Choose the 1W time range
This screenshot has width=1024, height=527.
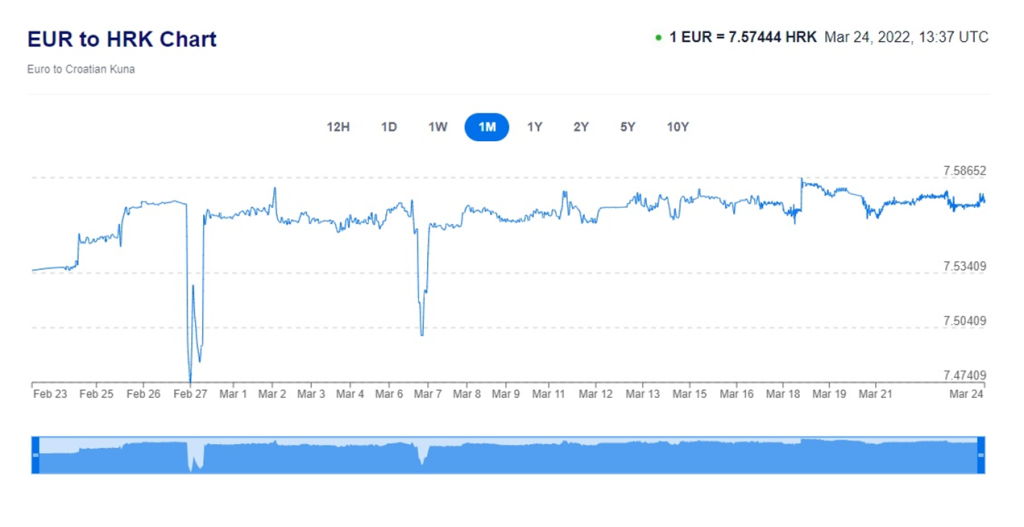click(x=438, y=127)
